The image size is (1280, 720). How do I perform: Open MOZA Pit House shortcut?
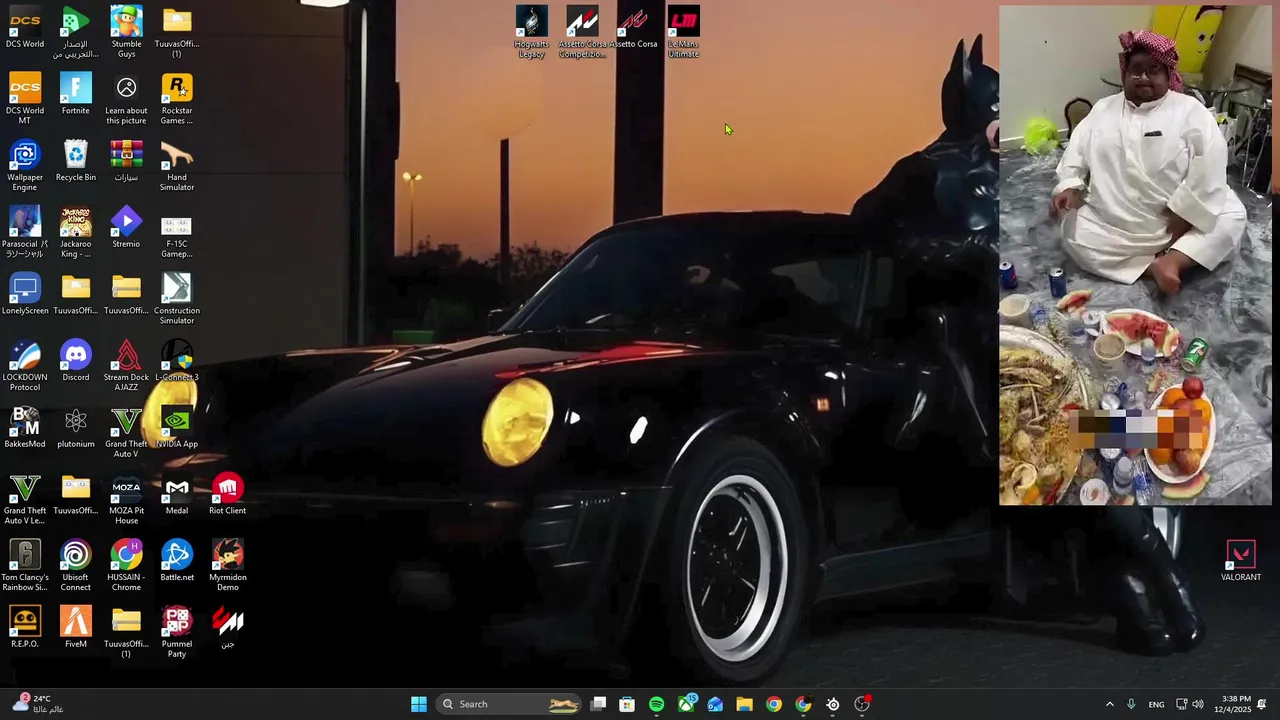pyautogui.click(x=126, y=498)
